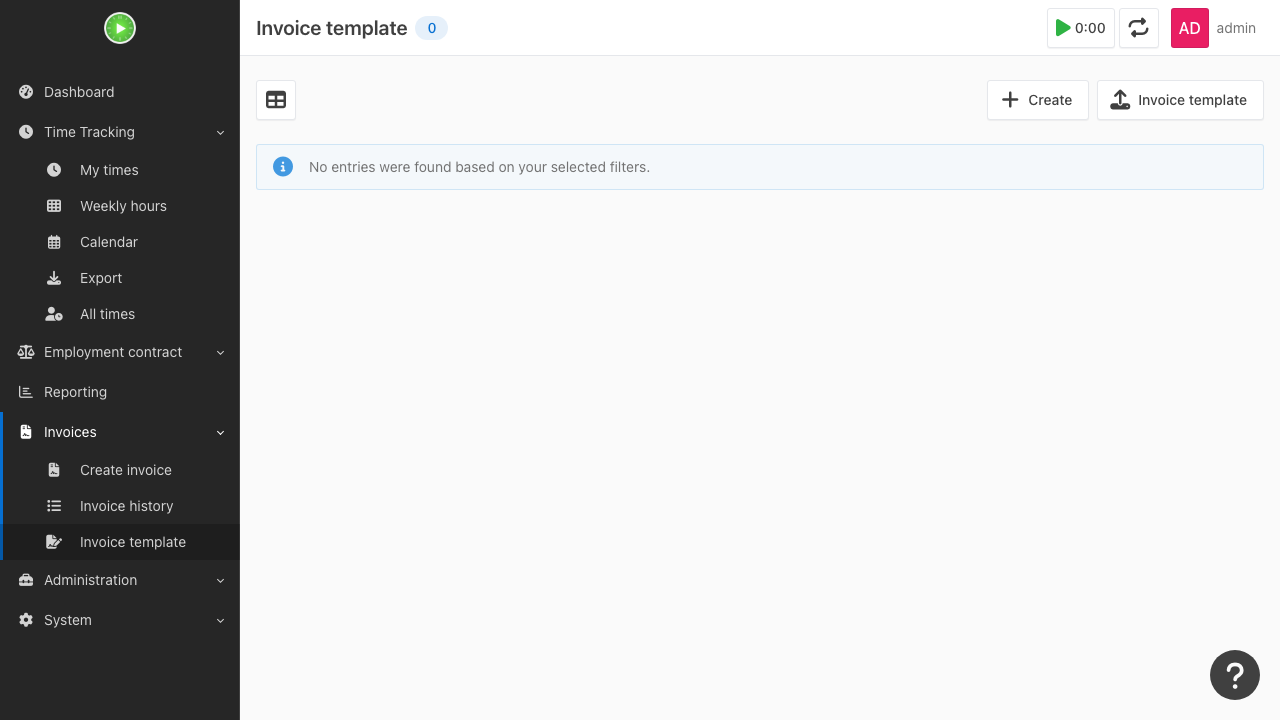Expand the Administration menu
Image resolution: width=1280 pixels, height=720 pixels.
tap(120, 580)
